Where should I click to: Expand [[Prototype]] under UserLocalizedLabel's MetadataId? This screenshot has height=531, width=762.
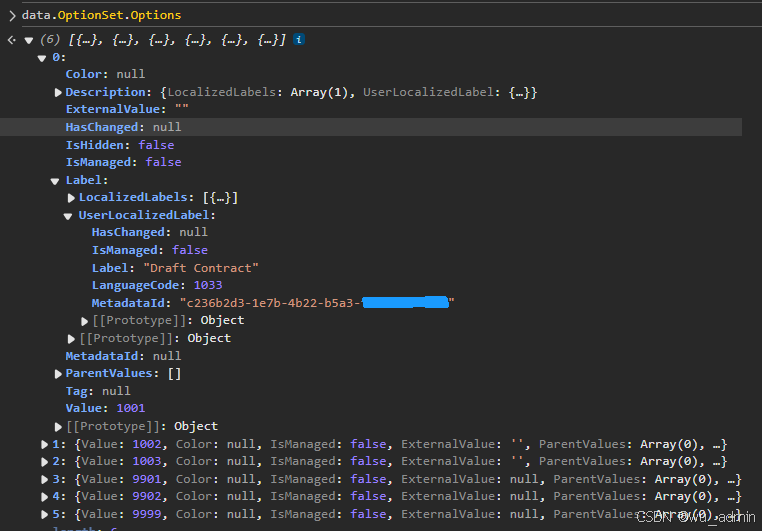tap(84, 321)
